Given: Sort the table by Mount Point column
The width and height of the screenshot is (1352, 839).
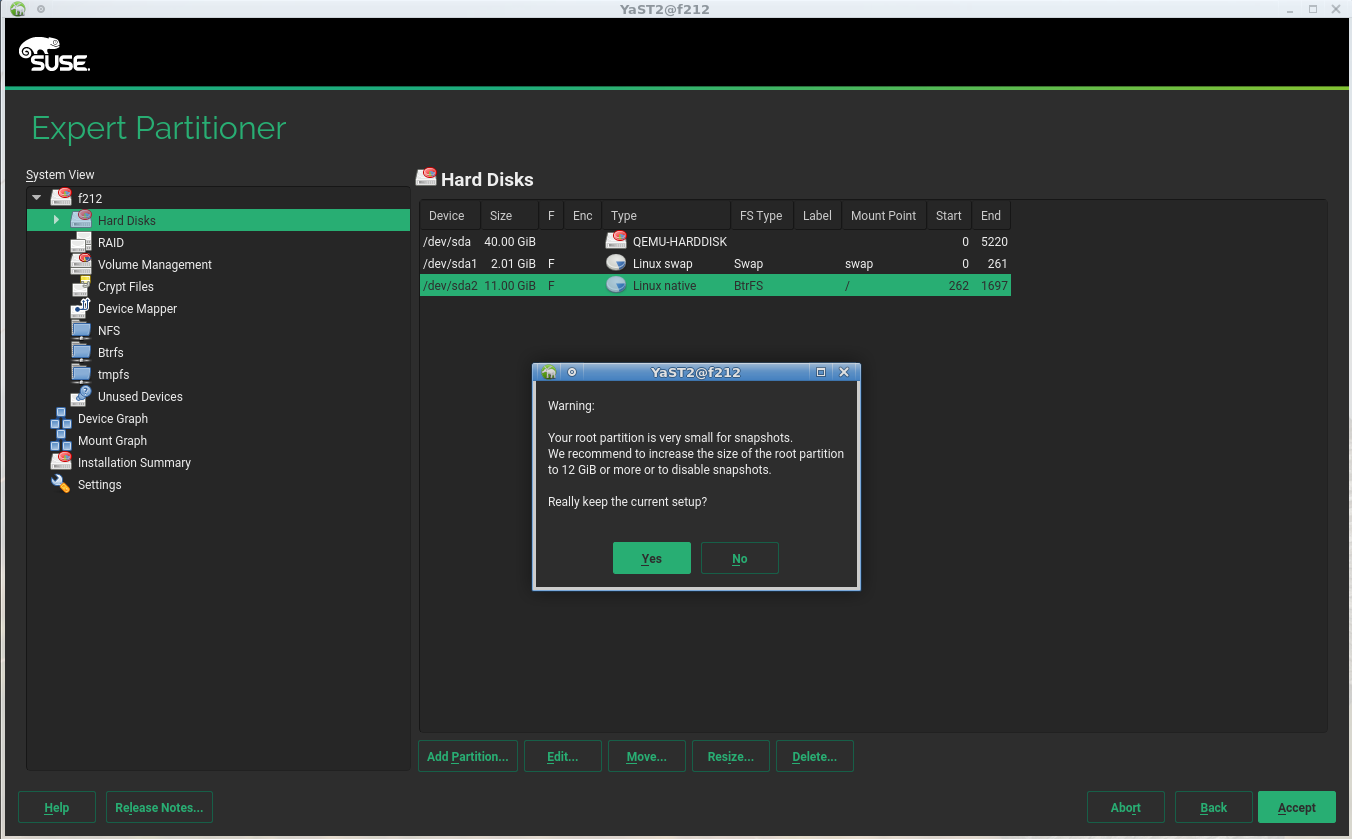Looking at the screenshot, I should pyautogui.click(x=883, y=216).
